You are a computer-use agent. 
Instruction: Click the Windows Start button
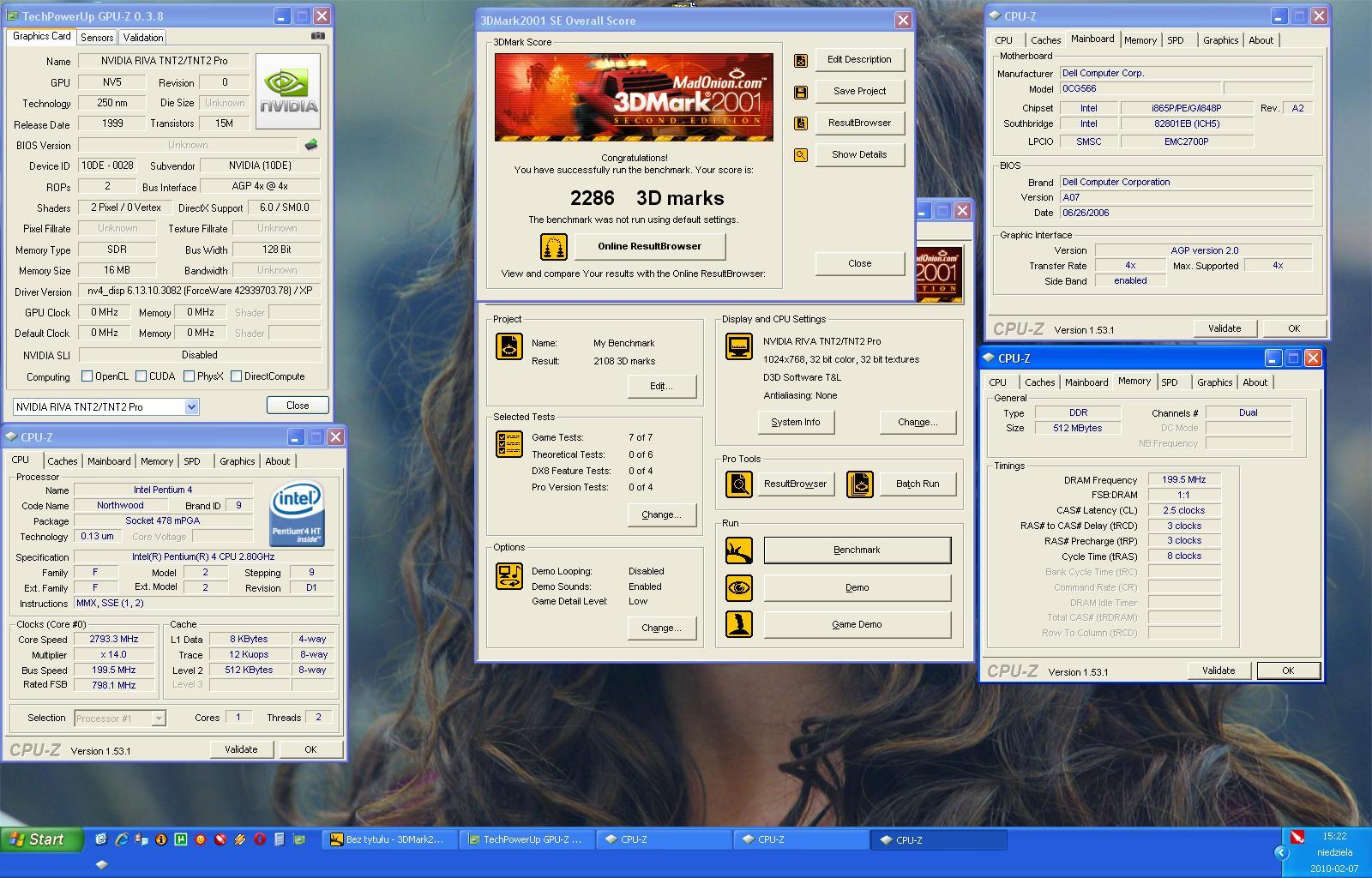pyautogui.click(x=42, y=840)
